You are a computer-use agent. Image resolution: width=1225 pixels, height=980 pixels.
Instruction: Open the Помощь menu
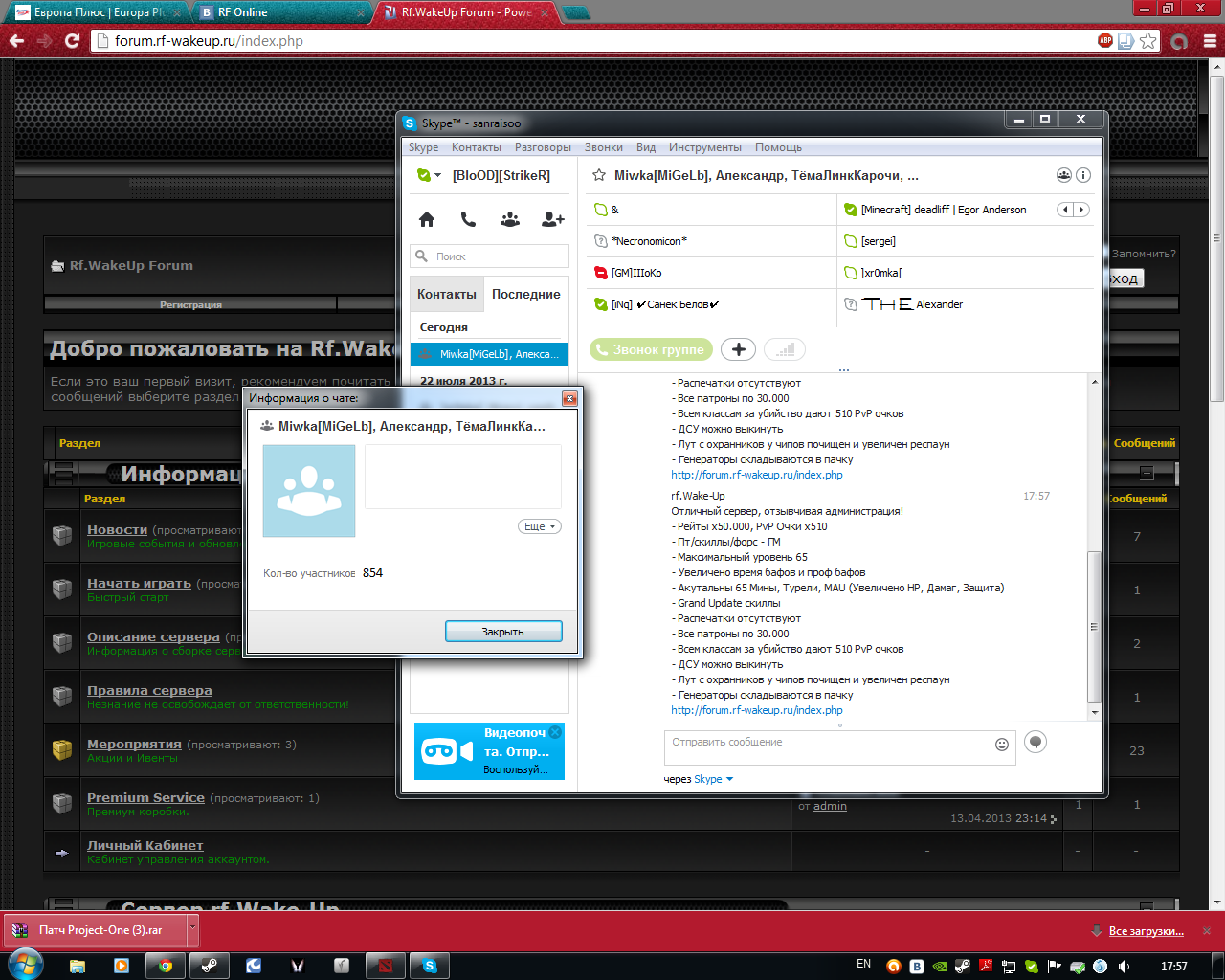(x=778, y=147)
